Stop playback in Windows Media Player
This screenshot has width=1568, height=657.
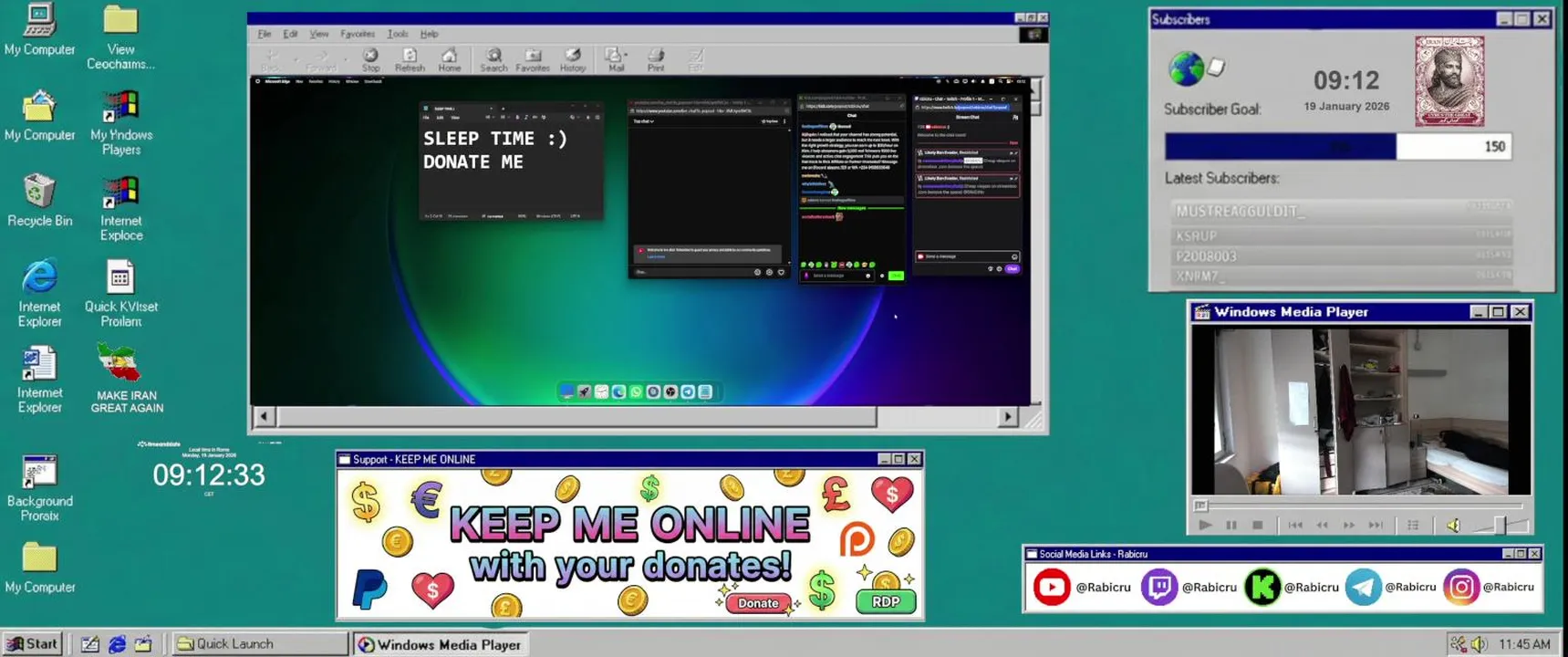click(1257, 526)
